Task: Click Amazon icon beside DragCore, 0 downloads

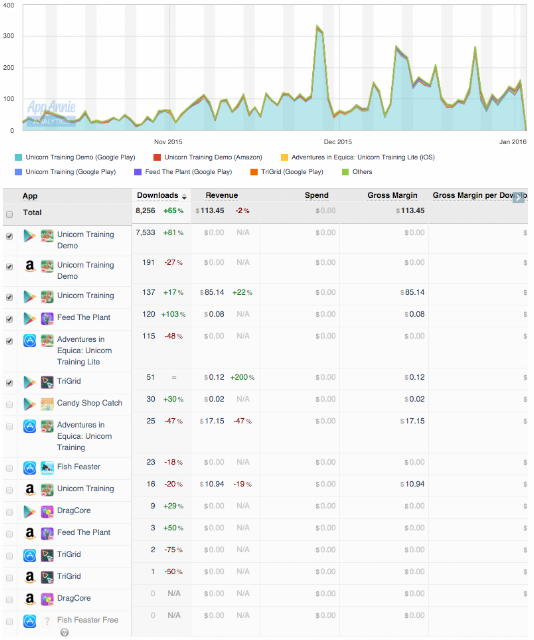Action: pyautogui.click(x=29, y=599)
